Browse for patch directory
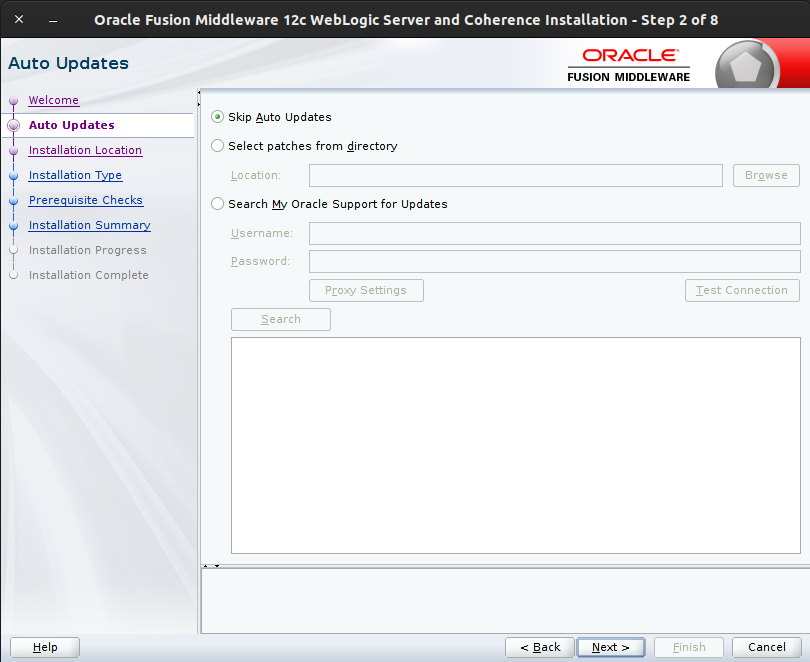 [766, 176]
